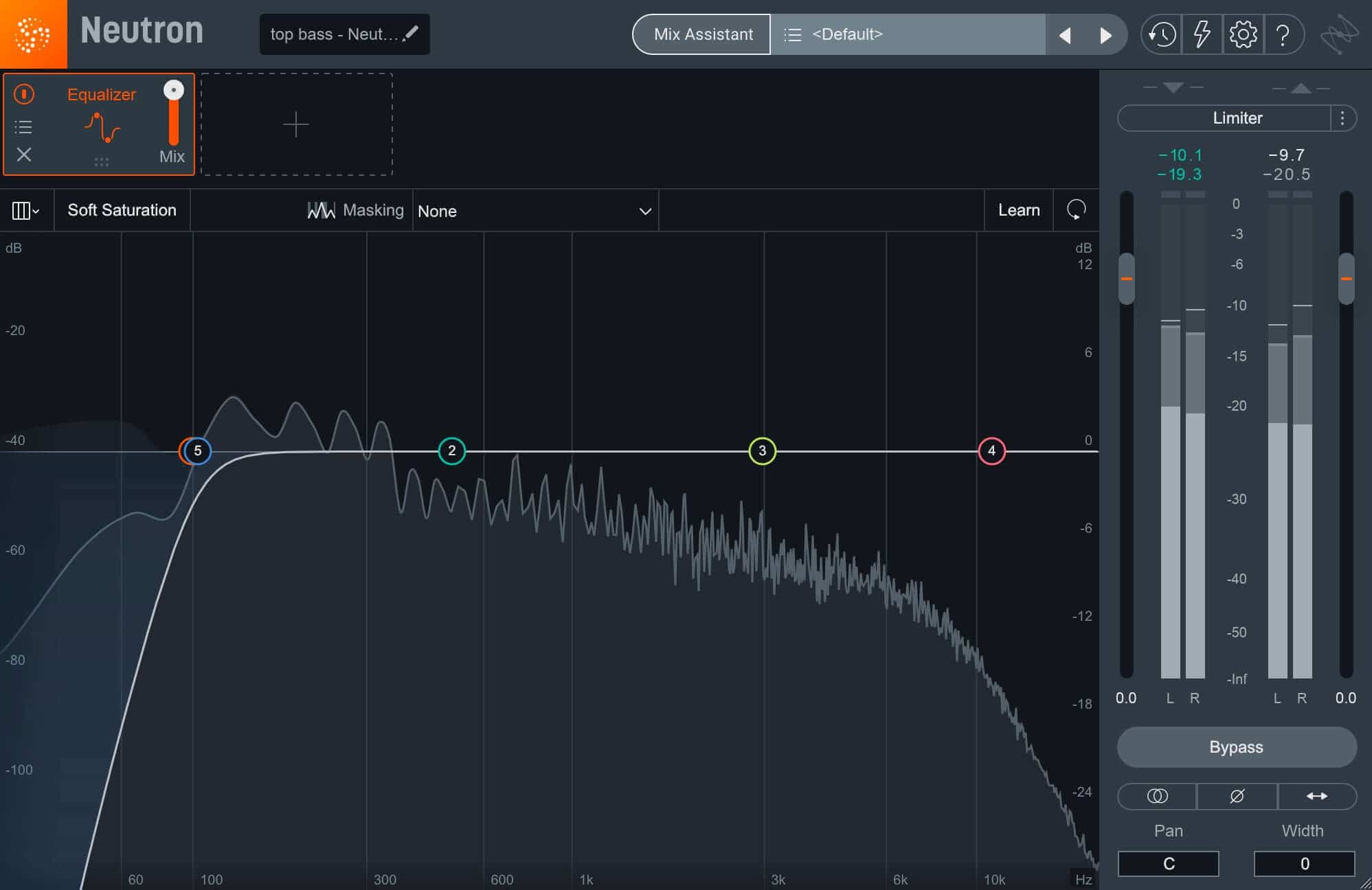Toggle Soft Saturation mode
The width and height of the screenshot is (1372, 890).
point(122,210)
